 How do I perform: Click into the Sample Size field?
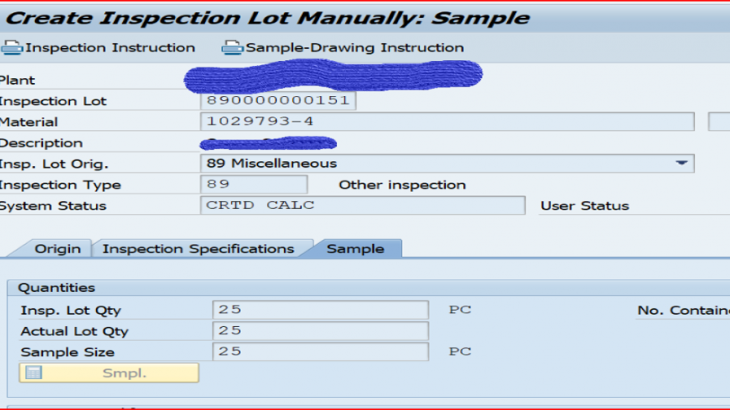320,352
